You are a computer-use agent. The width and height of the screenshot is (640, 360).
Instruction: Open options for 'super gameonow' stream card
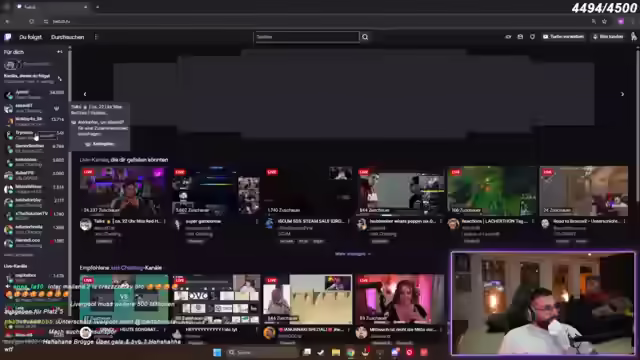pos(257,222)
